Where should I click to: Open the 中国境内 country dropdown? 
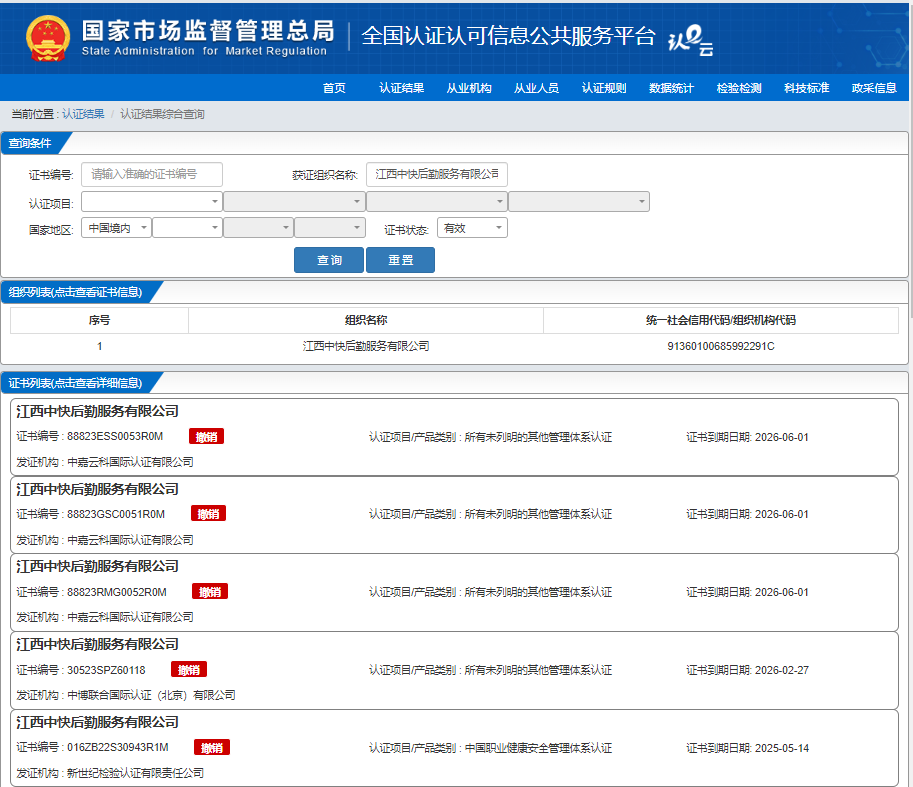[116, 228]
